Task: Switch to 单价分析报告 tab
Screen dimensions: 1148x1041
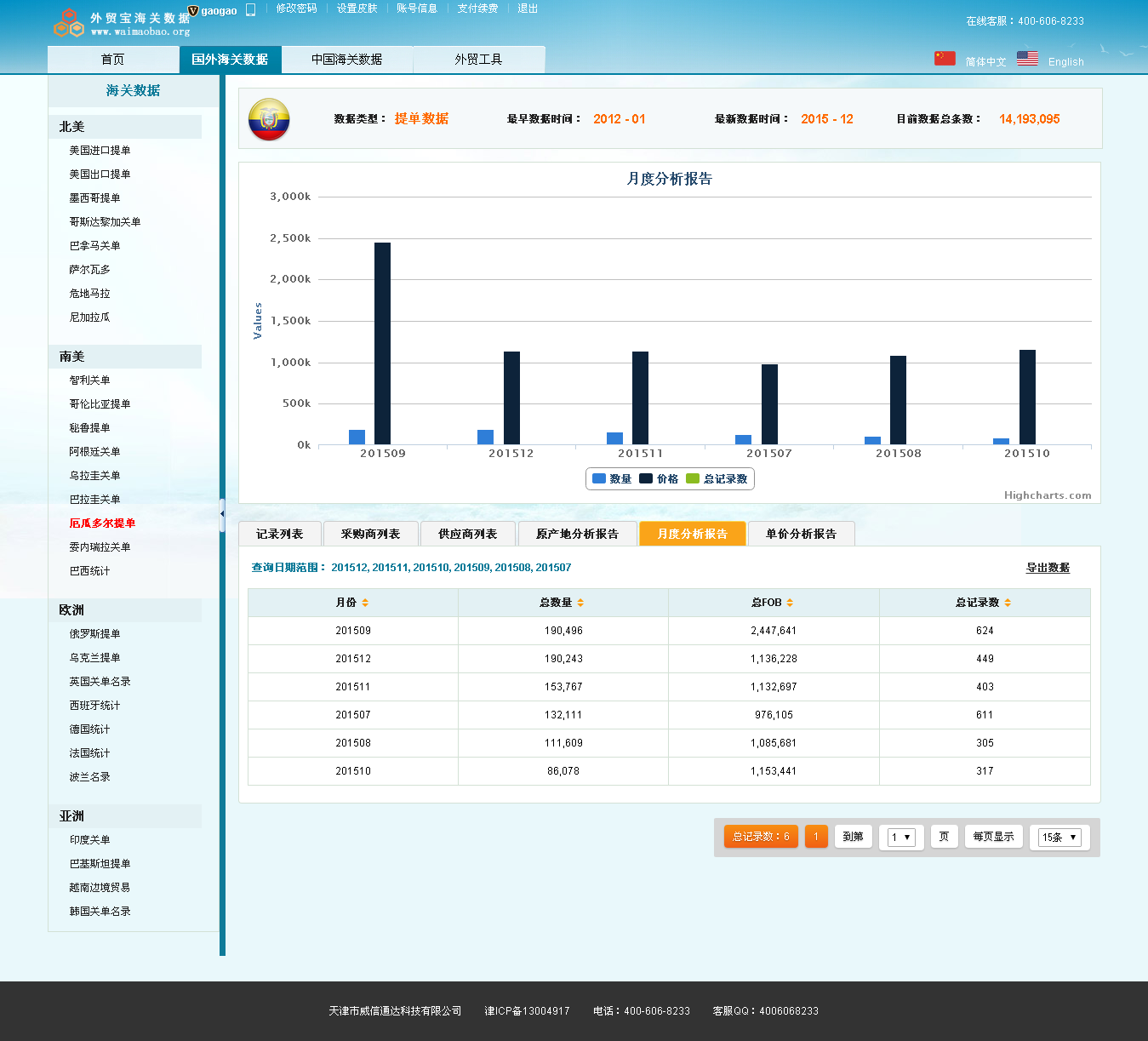Action: (801, 534)
